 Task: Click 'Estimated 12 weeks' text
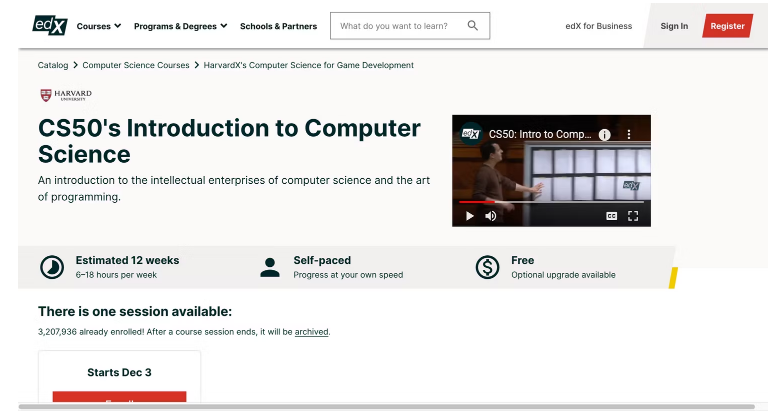click(x=127, y=260)
